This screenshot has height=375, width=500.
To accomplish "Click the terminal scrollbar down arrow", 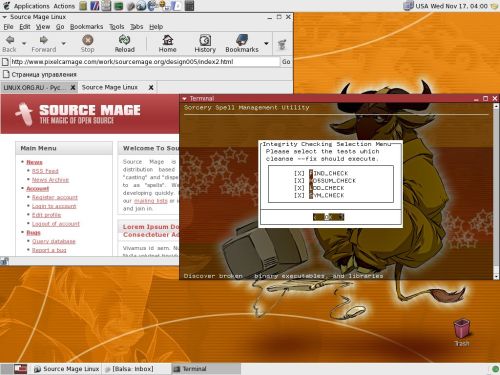I will tap(496, 276).
